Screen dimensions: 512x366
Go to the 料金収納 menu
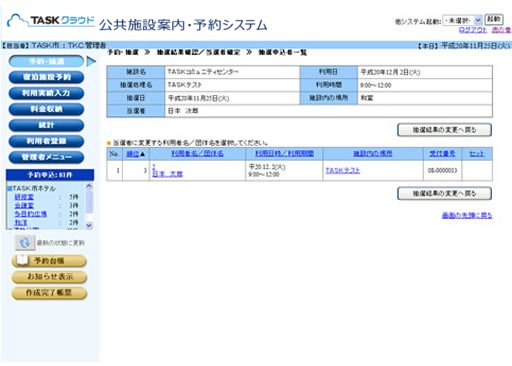click(x=46, y=109)
